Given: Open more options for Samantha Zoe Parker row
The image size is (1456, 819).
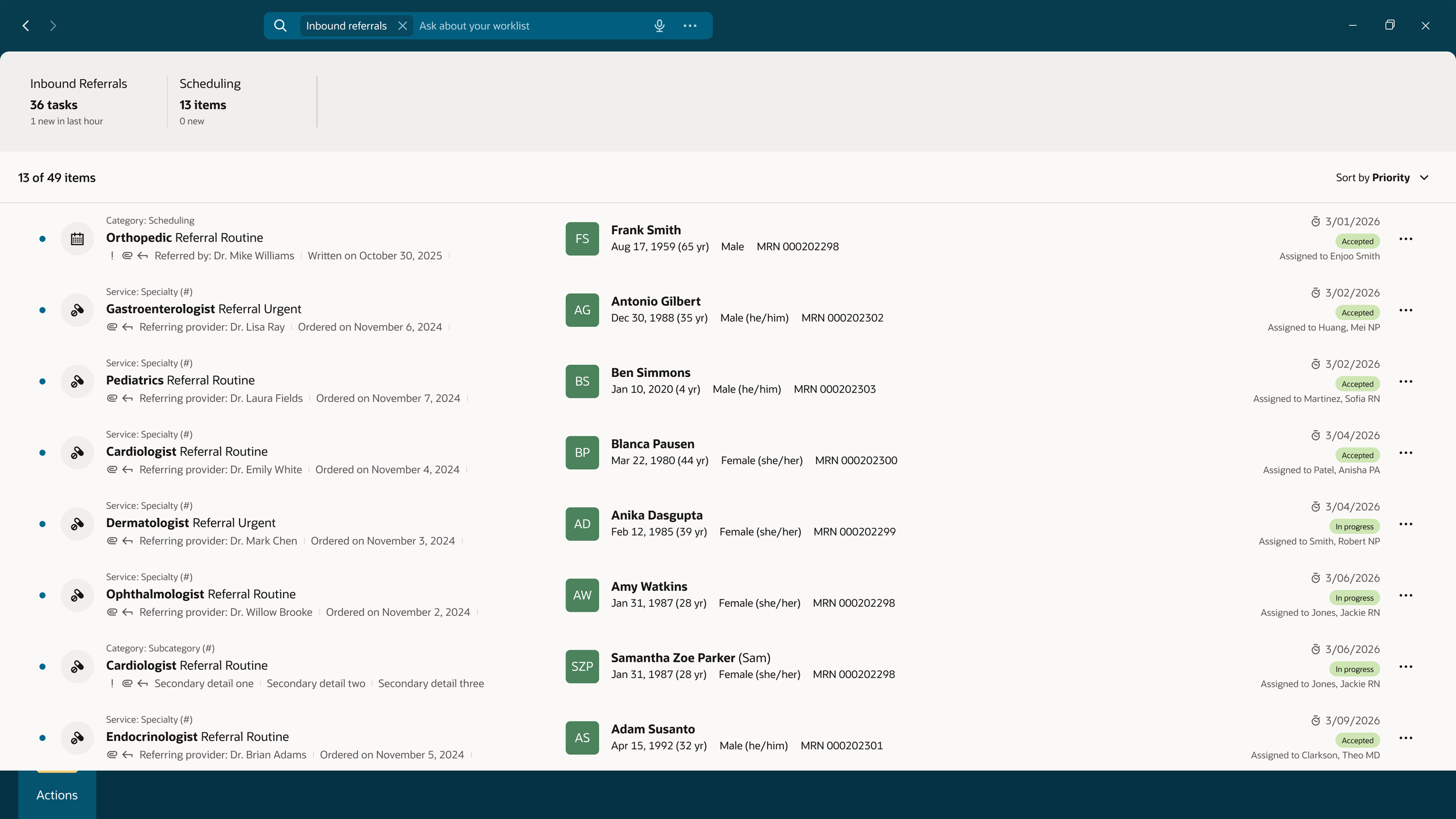Looking at the screenshot, I should coord(1406,666).
